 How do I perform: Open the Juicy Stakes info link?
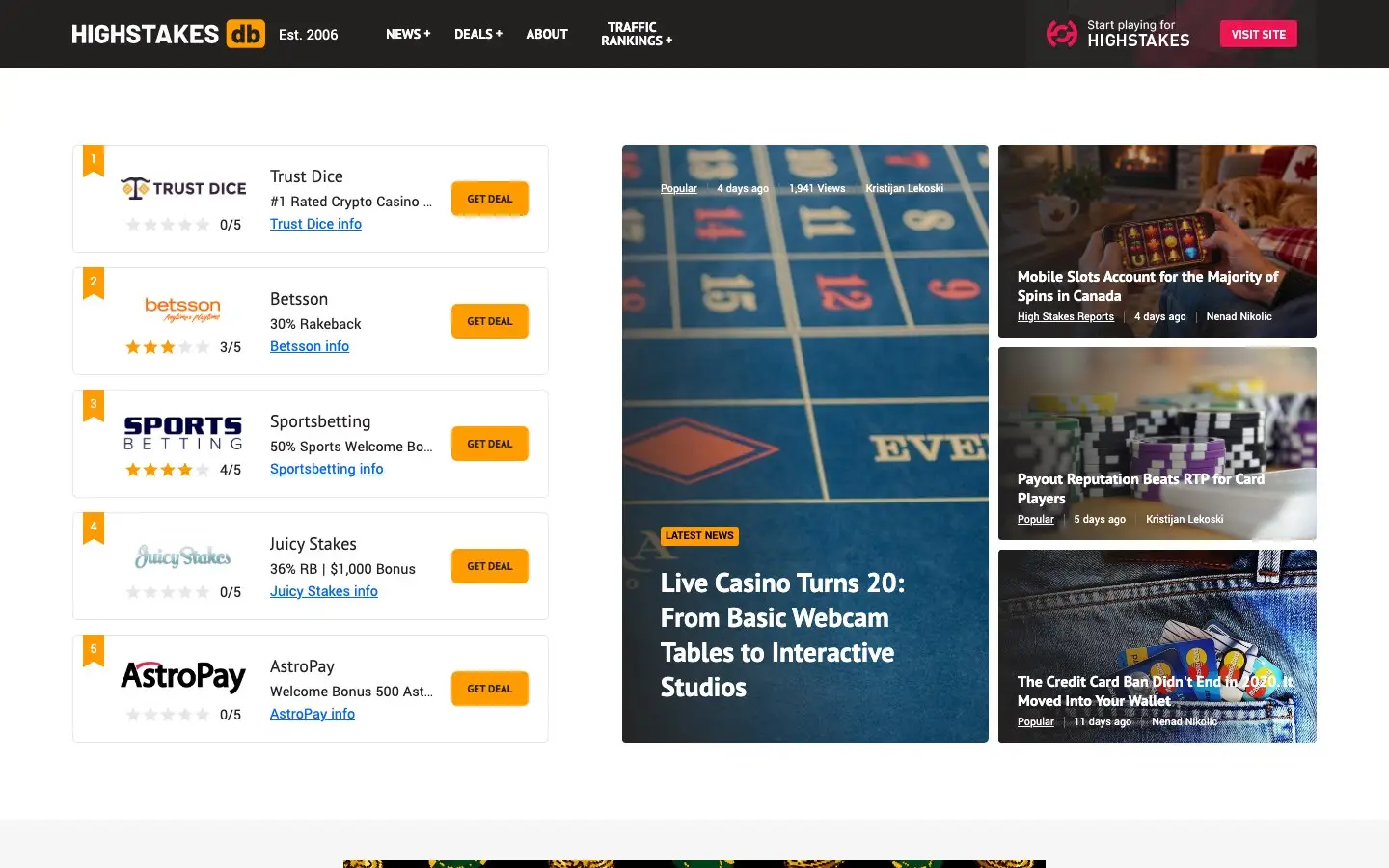324,591
